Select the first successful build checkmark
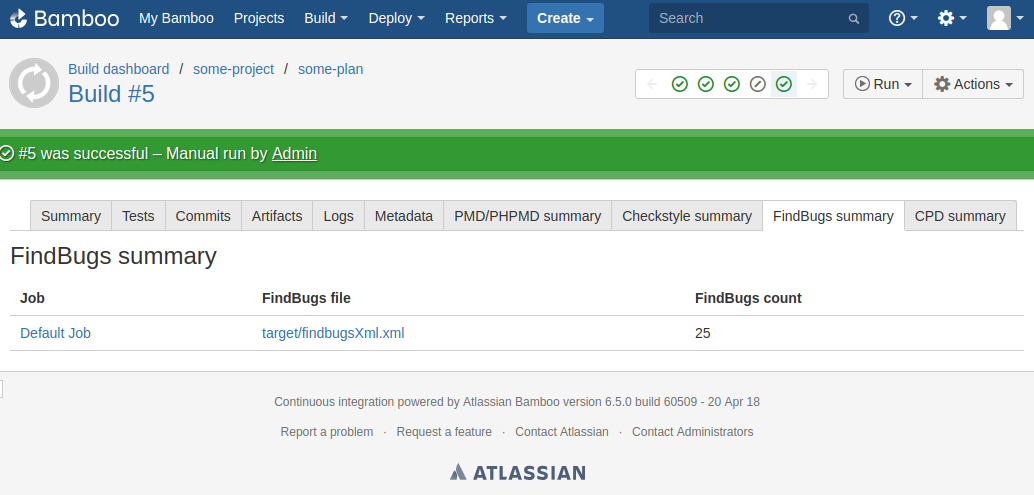 679,84
